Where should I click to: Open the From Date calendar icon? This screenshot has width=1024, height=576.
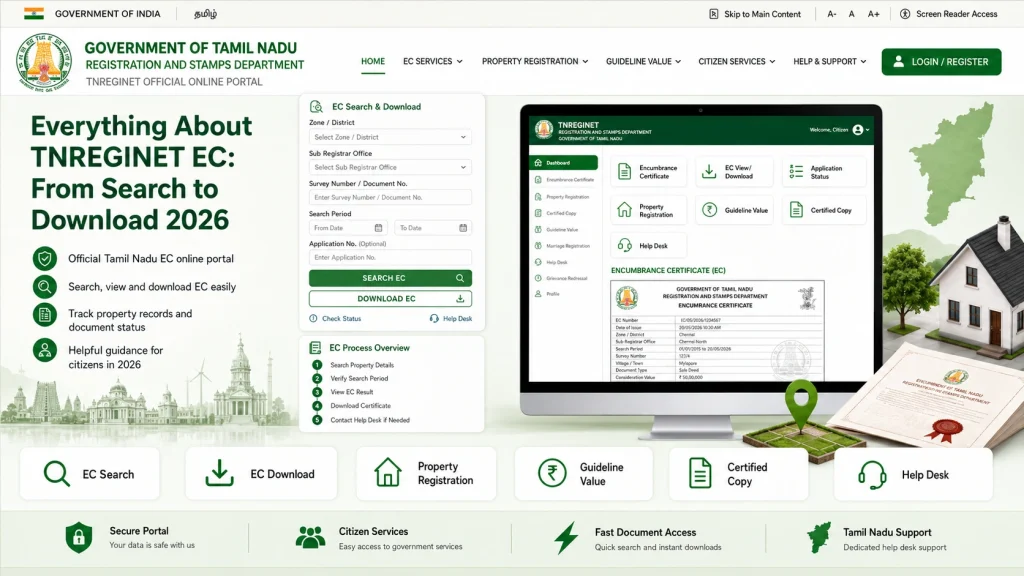(378, 228)
